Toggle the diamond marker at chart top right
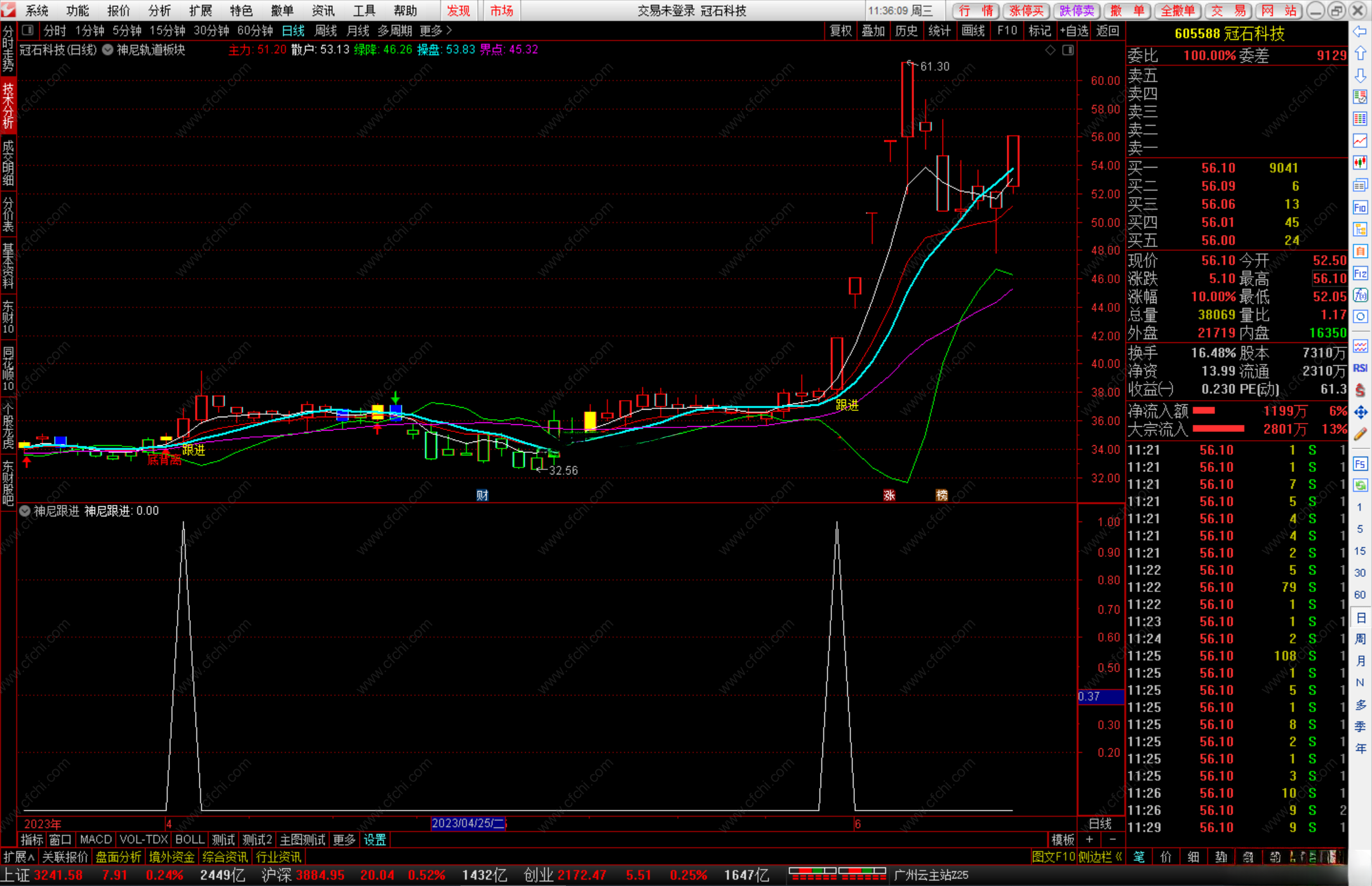Image resolution: width=1372 pixels, height=886 pixels. point(1051,50)
